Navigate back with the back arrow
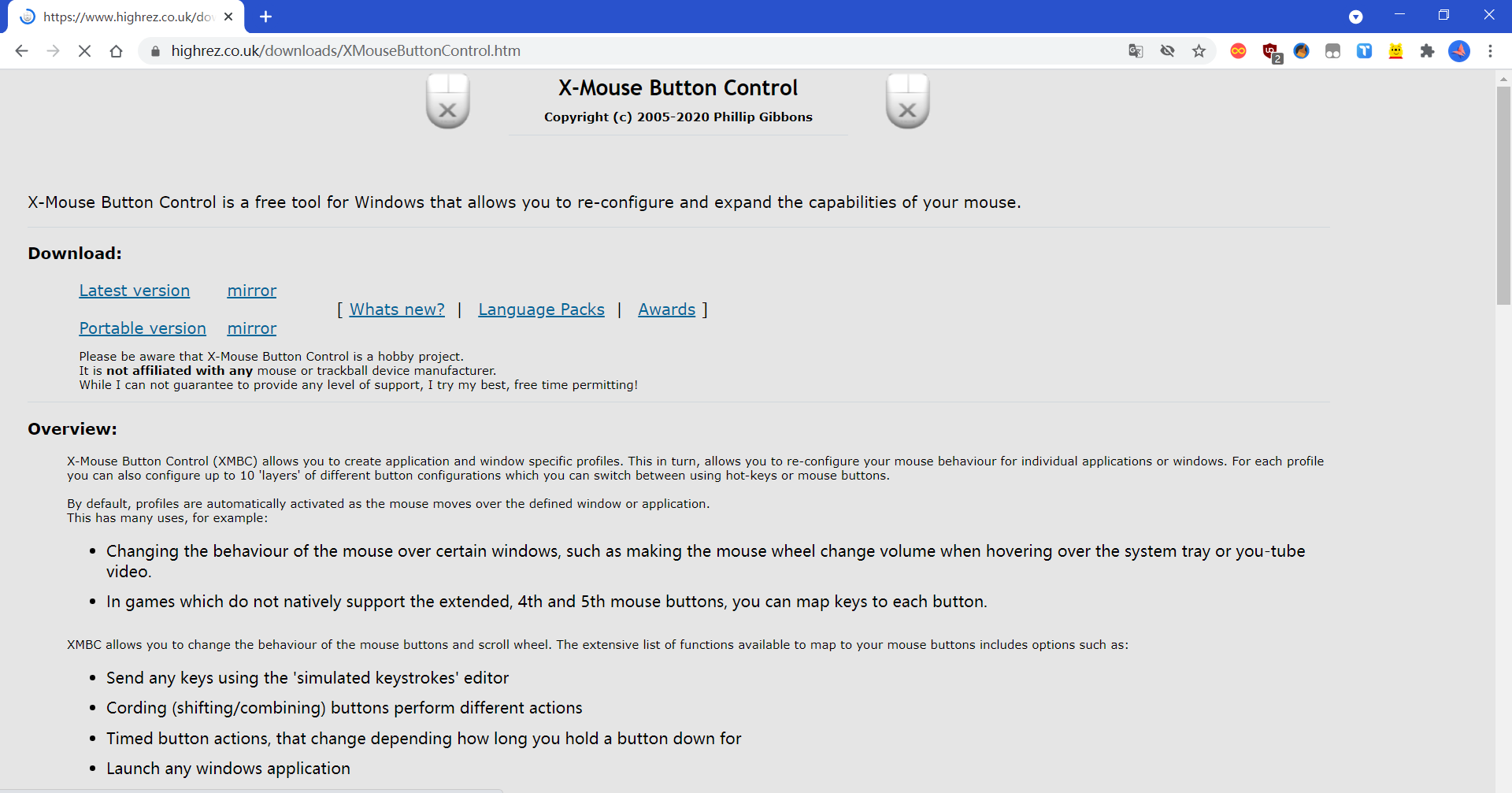 pos(20,50)
